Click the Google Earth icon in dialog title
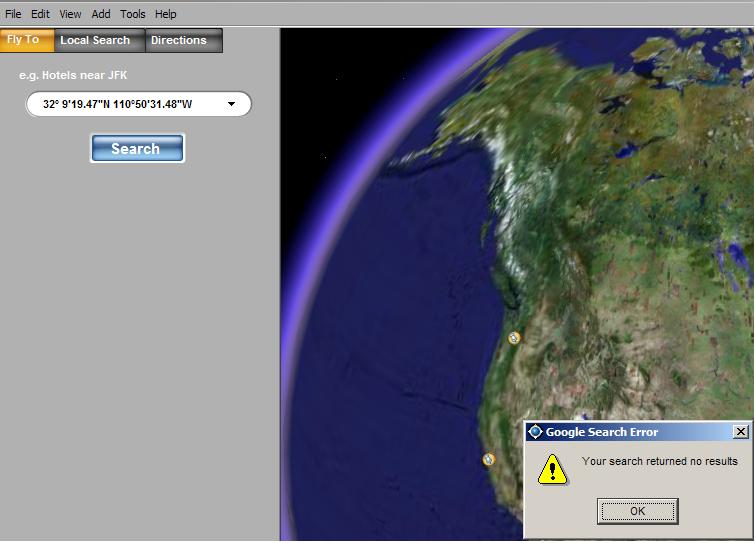The width and height of the screenshot is (755, 543). [535, 431]
